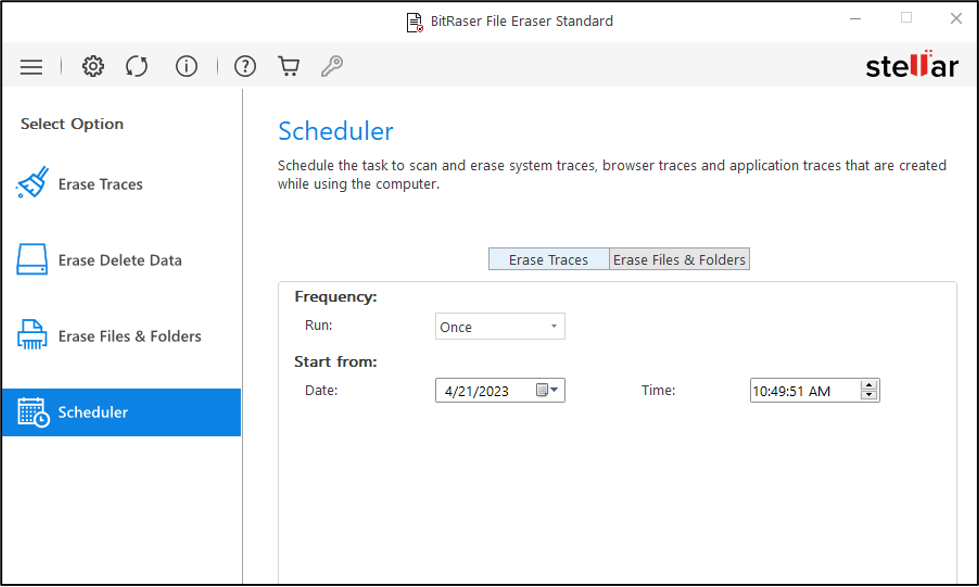Increase time with the up spinner arrow
The width and height of the screenshot is (979, 587).
[869, 385]
